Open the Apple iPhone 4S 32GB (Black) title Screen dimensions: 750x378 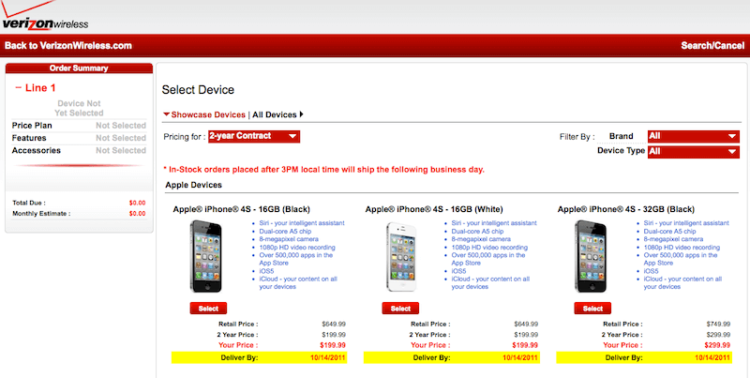[626, 209]
